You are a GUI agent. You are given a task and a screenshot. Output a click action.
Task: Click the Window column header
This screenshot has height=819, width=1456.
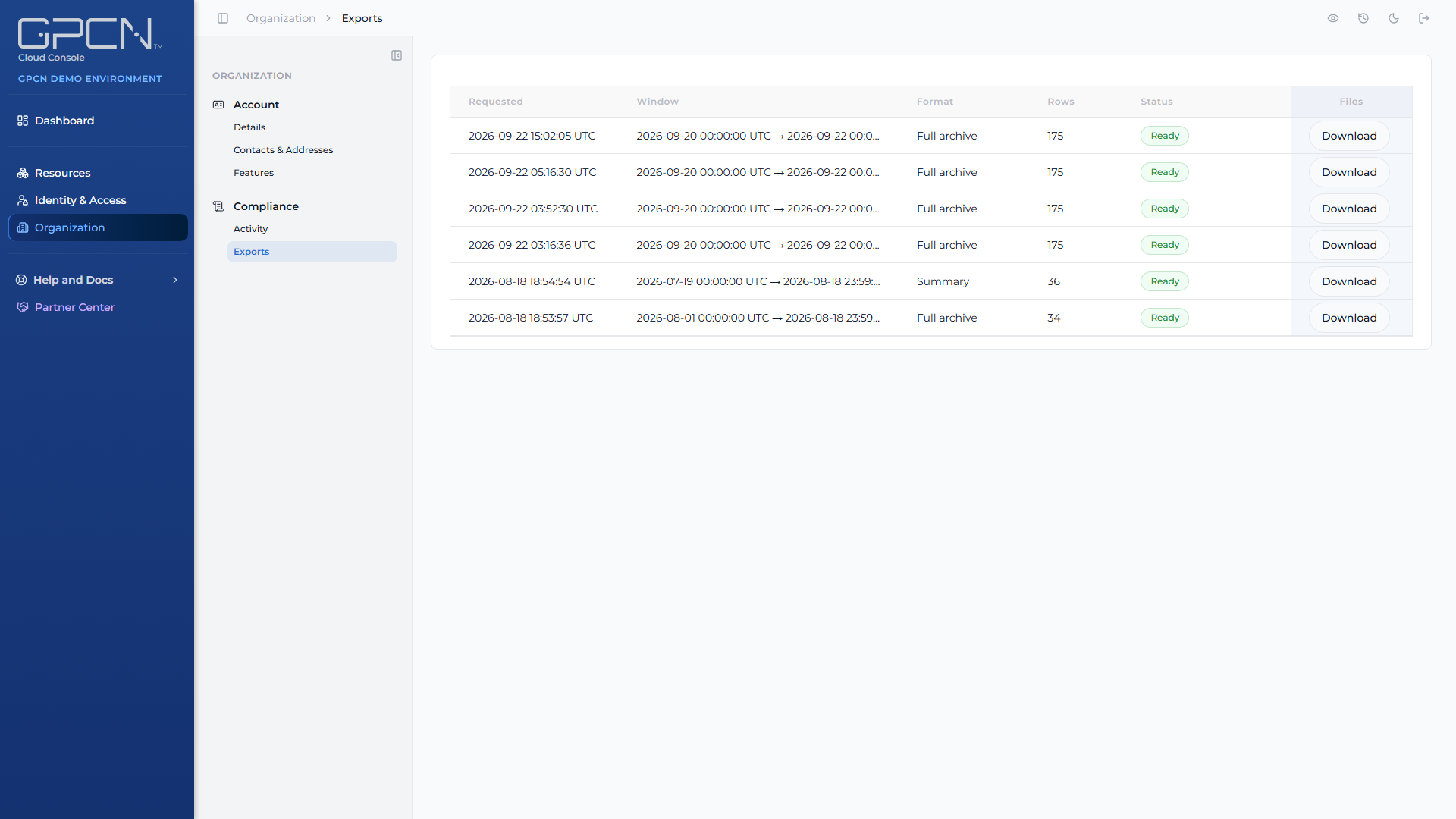(657, 102)
